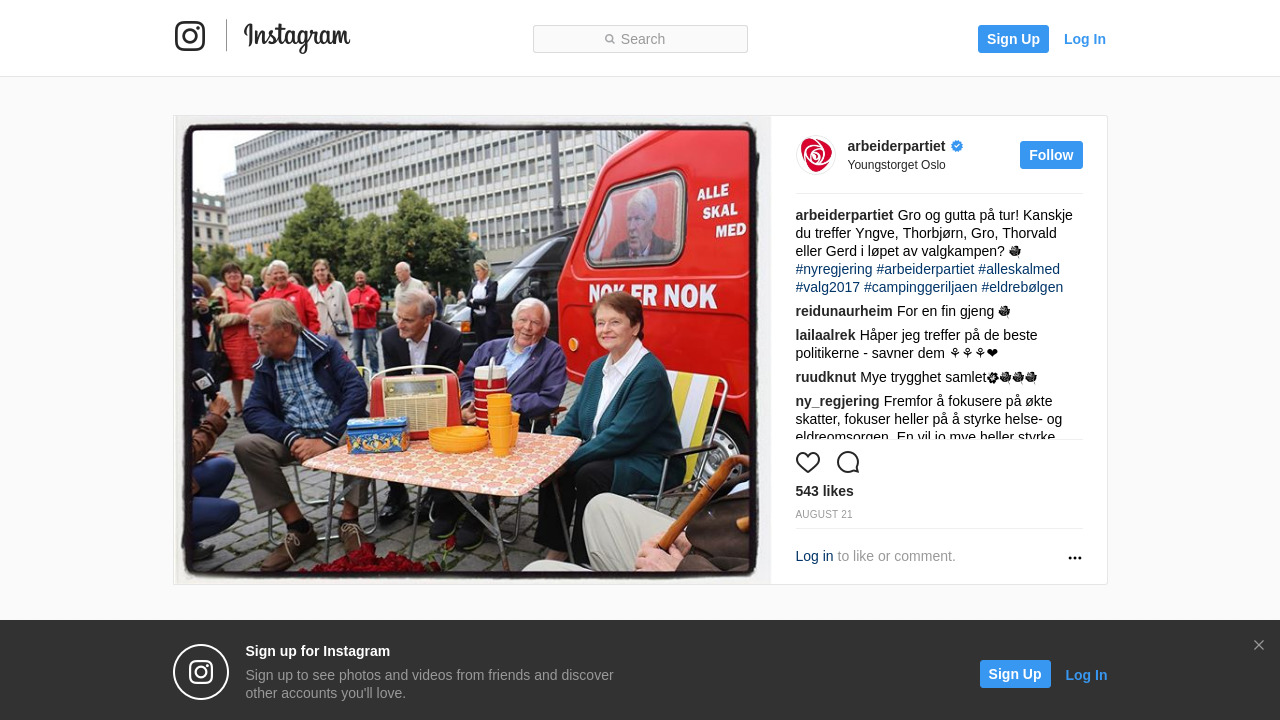The image size is (1280, 720).
Task: Open the comment bubble icon
Action: [x=848, y=462]
